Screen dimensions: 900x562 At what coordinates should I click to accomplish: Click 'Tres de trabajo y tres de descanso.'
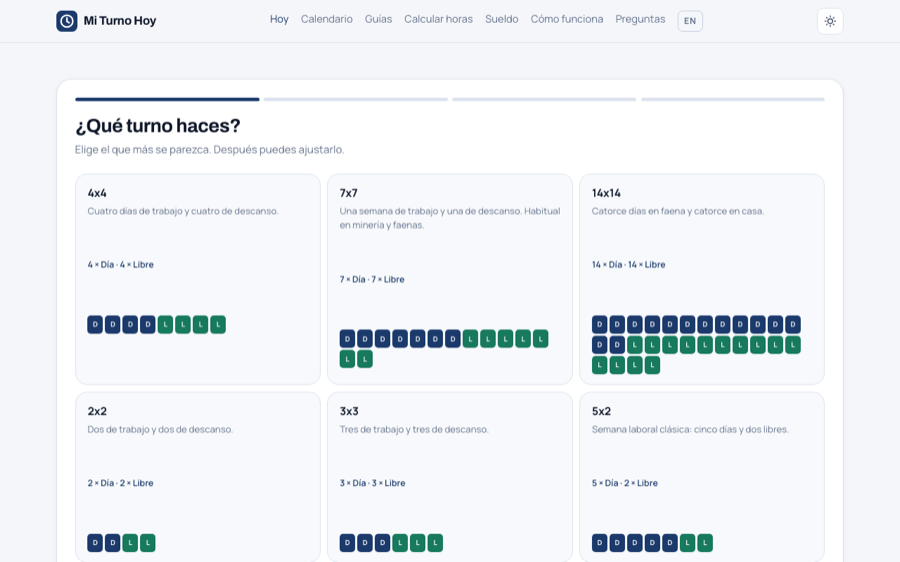click(x=414, y=429)
